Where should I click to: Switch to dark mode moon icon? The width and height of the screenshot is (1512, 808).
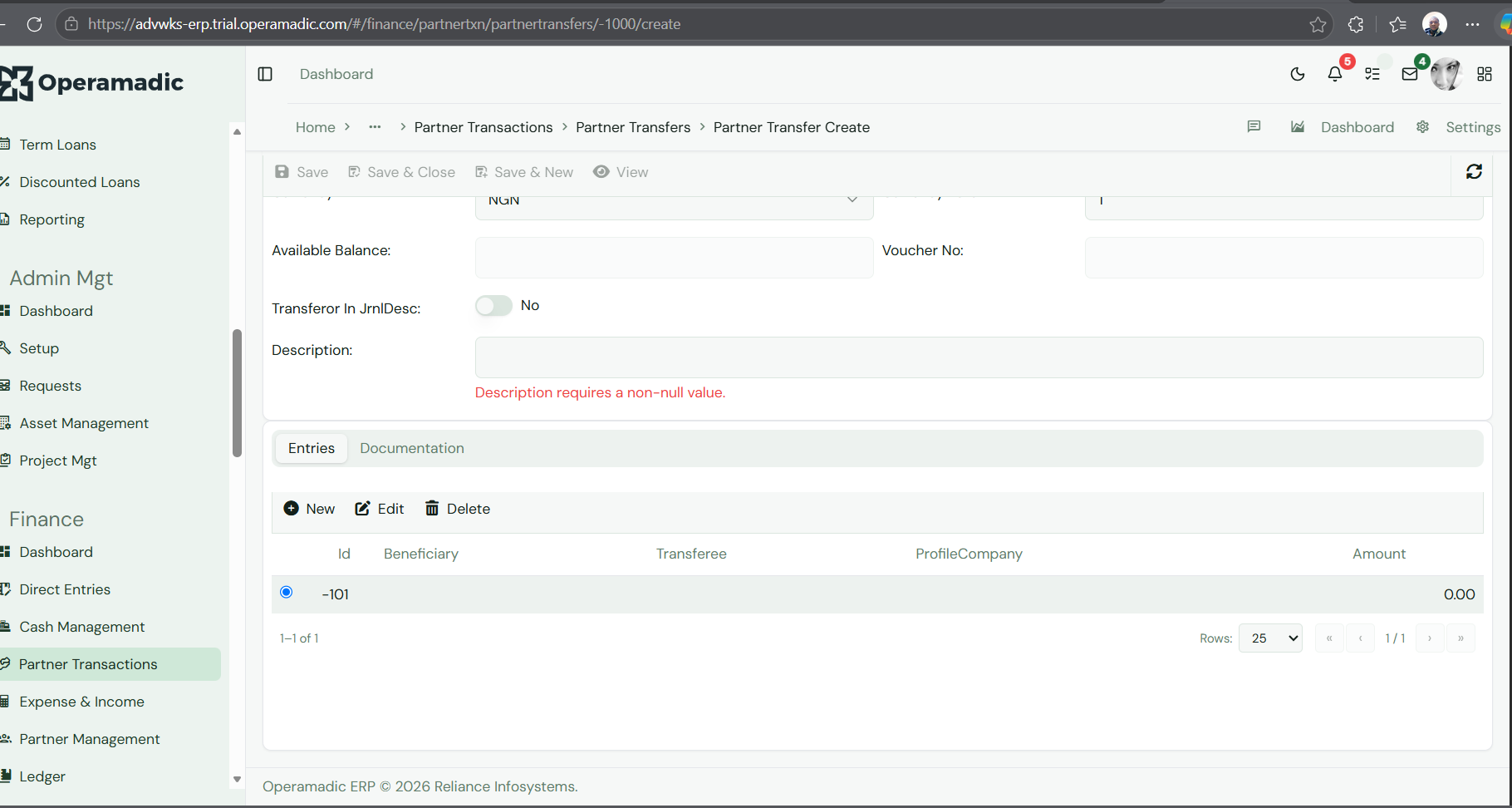(x=1298, y=74)
